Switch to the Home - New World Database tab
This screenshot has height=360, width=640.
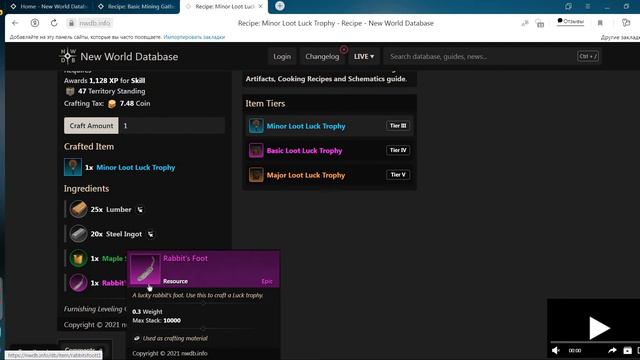click(x=49, y=6)
